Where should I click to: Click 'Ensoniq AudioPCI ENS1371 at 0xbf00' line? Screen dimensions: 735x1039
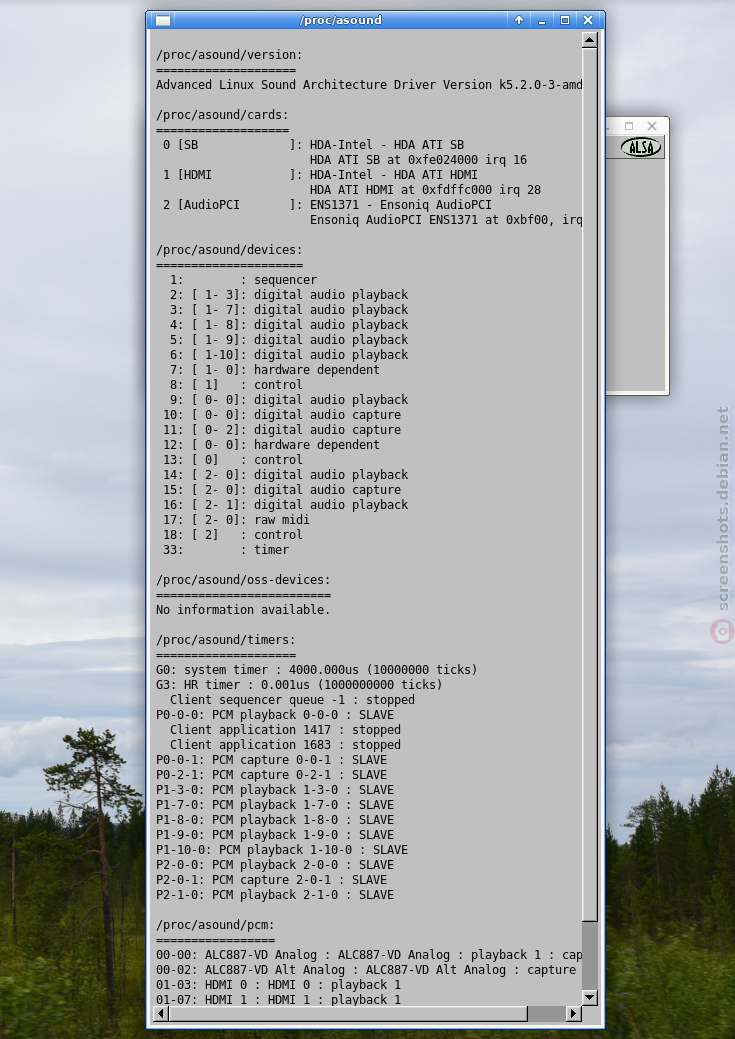coord(446,220)
